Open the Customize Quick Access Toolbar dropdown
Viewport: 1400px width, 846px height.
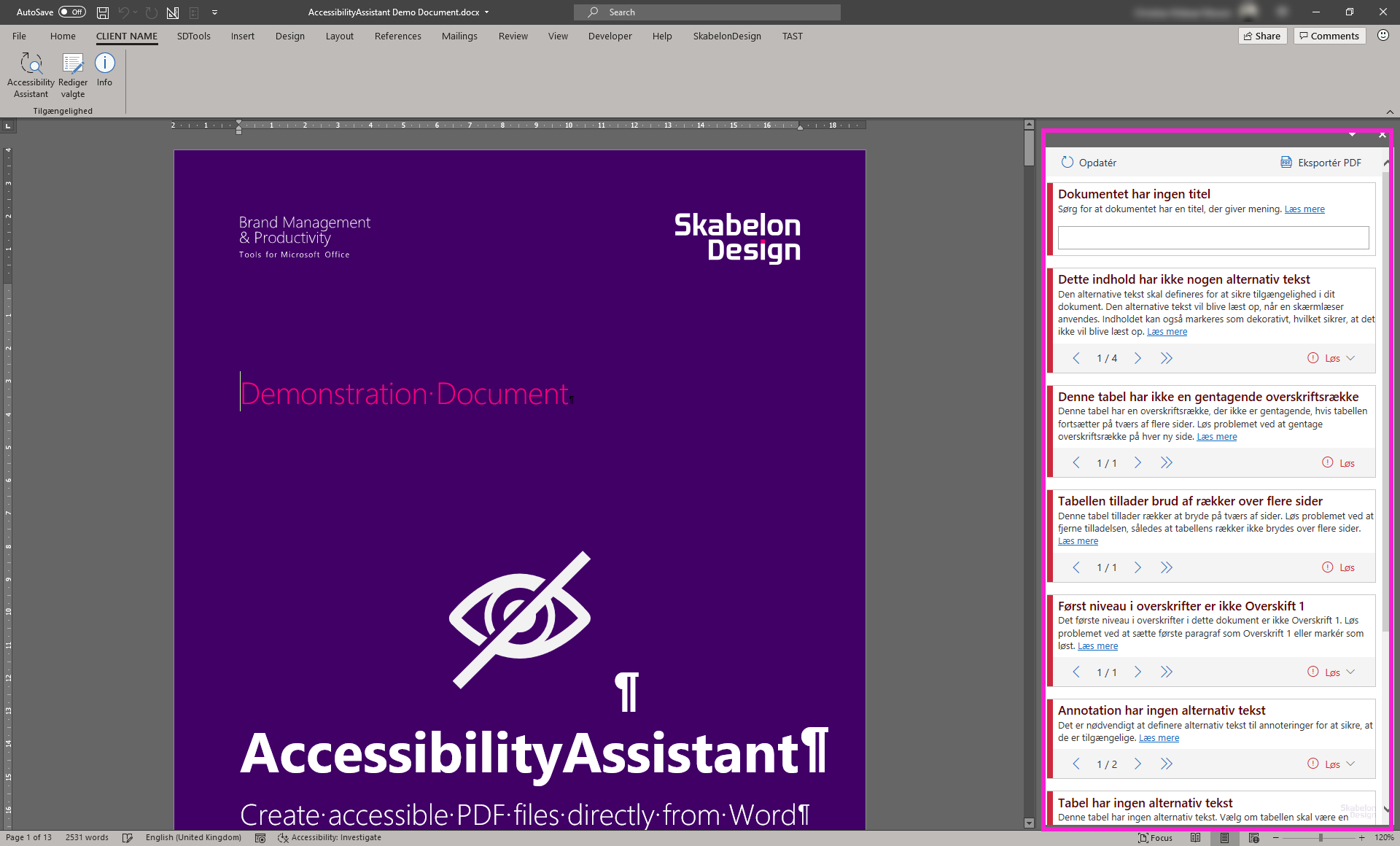coord(214,12)
